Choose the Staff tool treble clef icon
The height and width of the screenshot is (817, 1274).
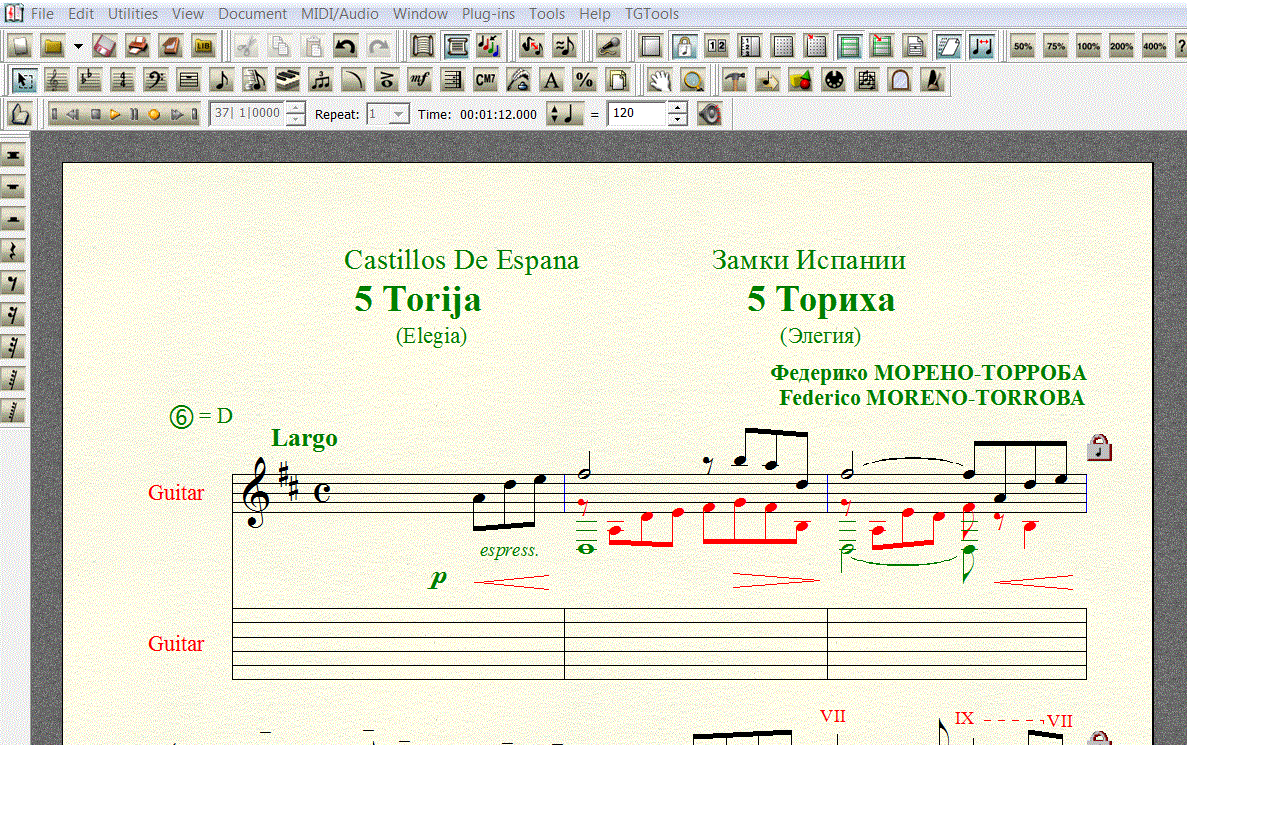58,81
